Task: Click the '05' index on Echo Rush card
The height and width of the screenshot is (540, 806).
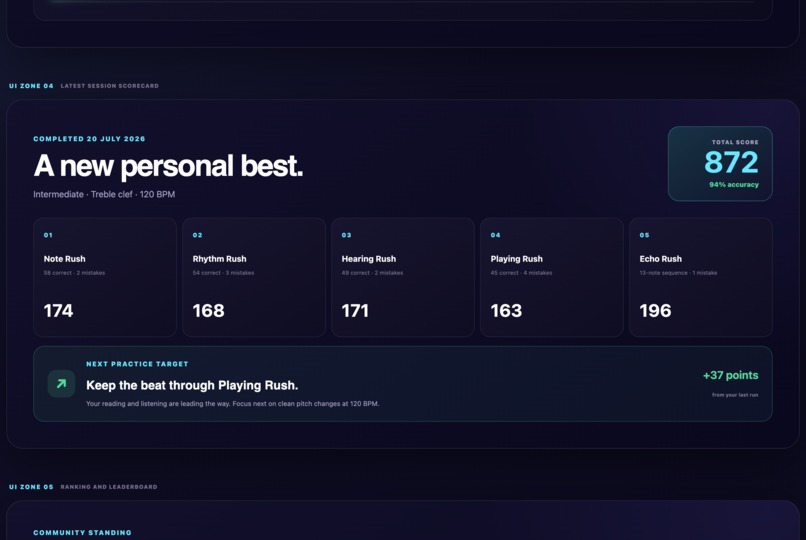Action: tap(645, 235)
